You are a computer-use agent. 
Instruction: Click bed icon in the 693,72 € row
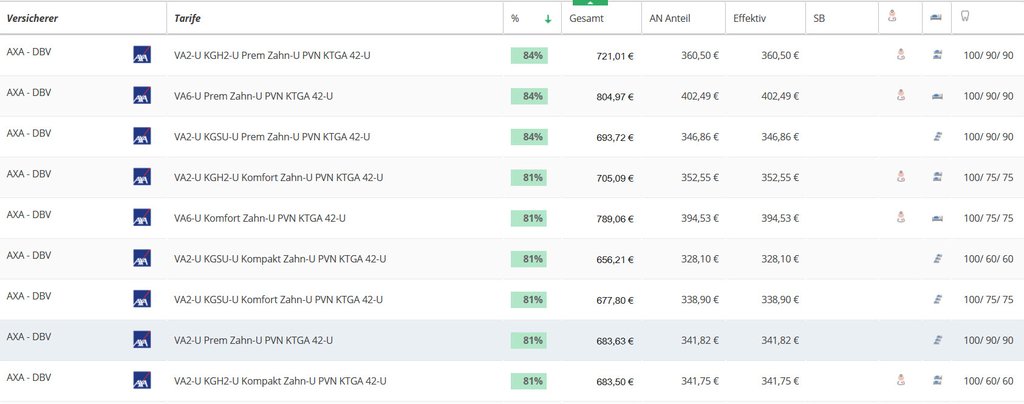click(x=937, y=136)
